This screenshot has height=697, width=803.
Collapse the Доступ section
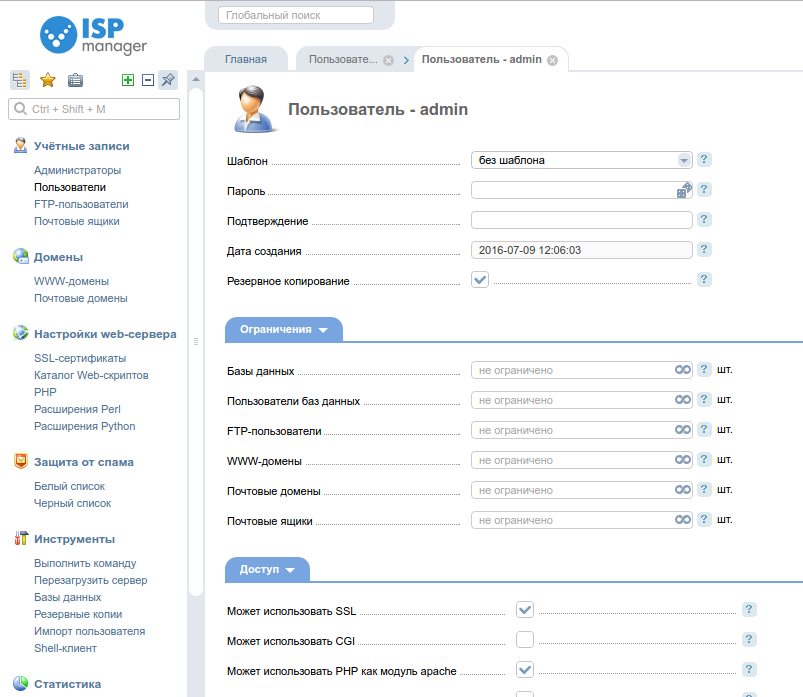(x=267, y=569)
